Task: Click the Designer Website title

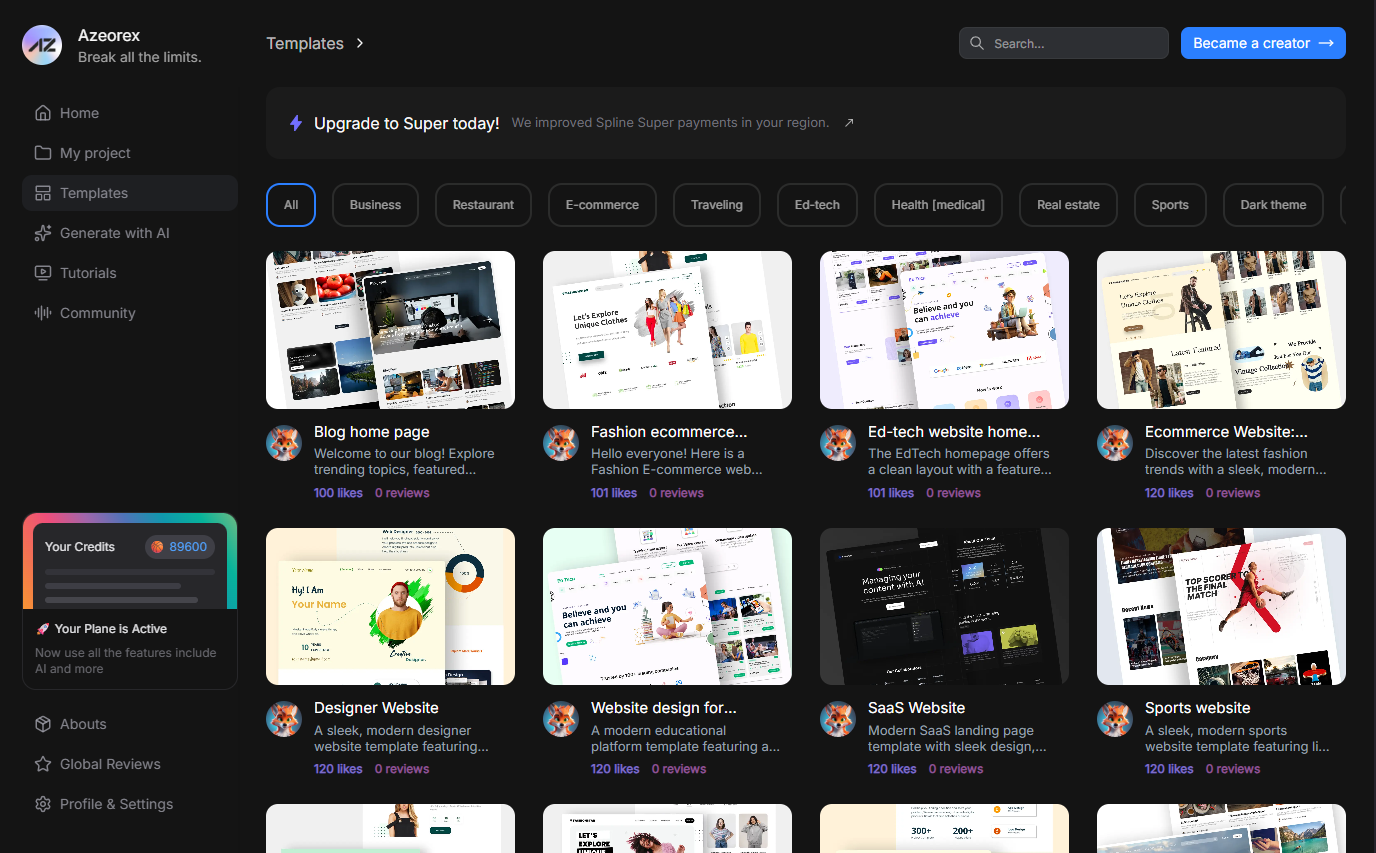Action: (376, 708)
